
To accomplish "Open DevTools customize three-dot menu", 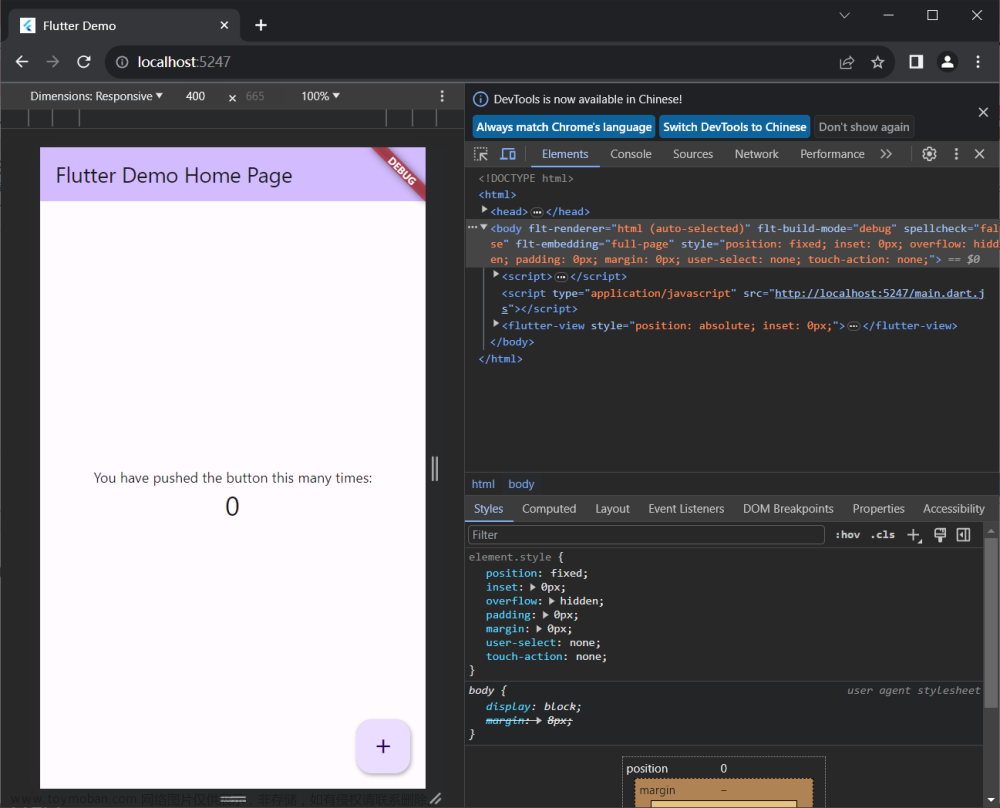I will click(x=956, y=154).
